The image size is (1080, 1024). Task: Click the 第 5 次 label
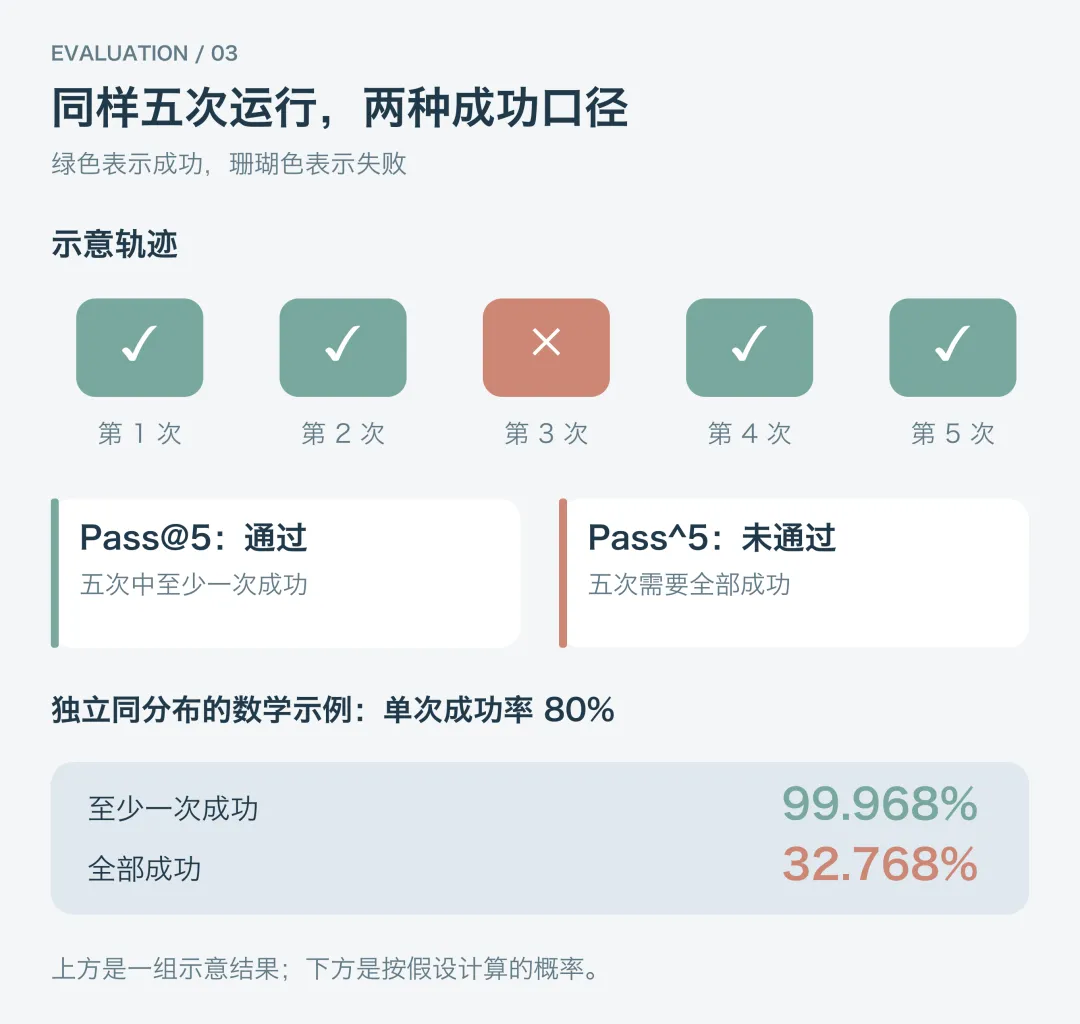point(953,434)
